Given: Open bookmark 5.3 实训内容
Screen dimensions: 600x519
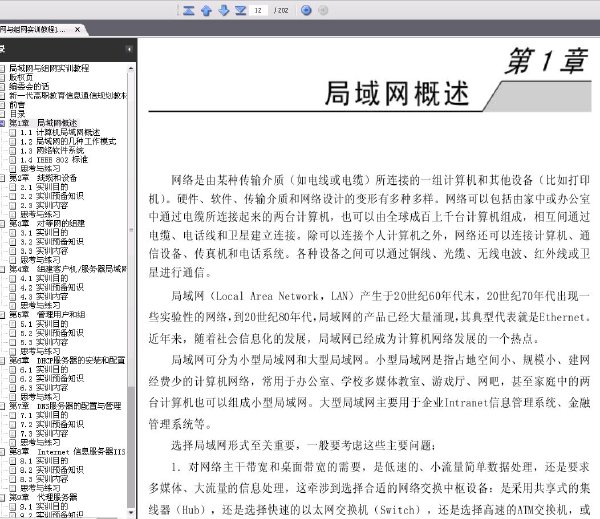Looking at the screenshot, I should click(44, 342).
